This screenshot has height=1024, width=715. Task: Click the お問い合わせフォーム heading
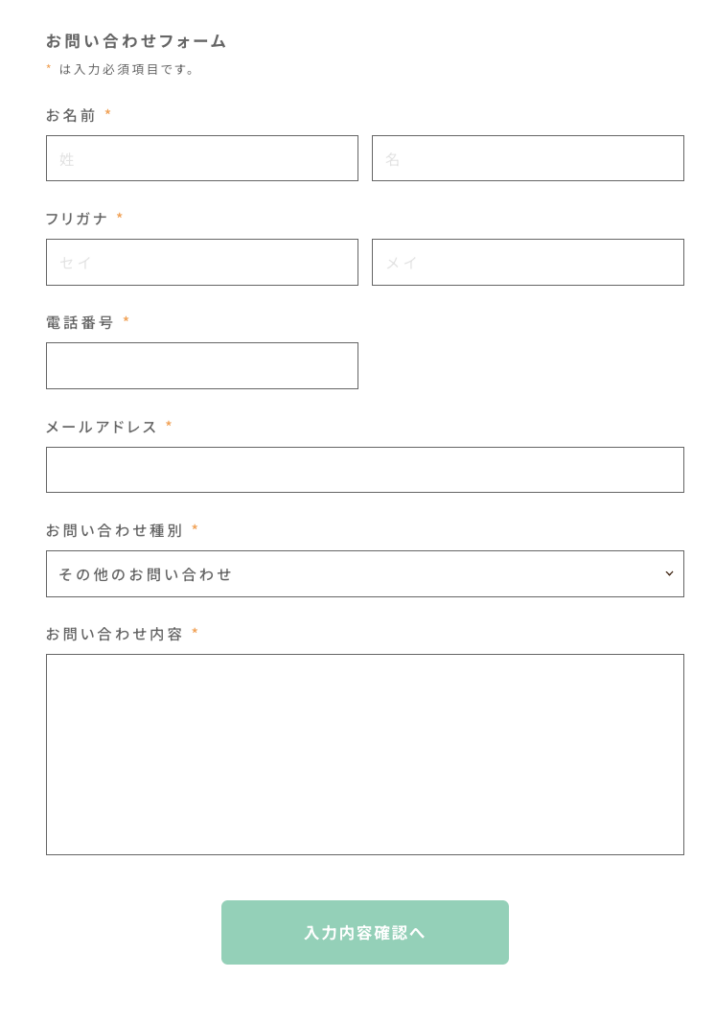point(136,41)
